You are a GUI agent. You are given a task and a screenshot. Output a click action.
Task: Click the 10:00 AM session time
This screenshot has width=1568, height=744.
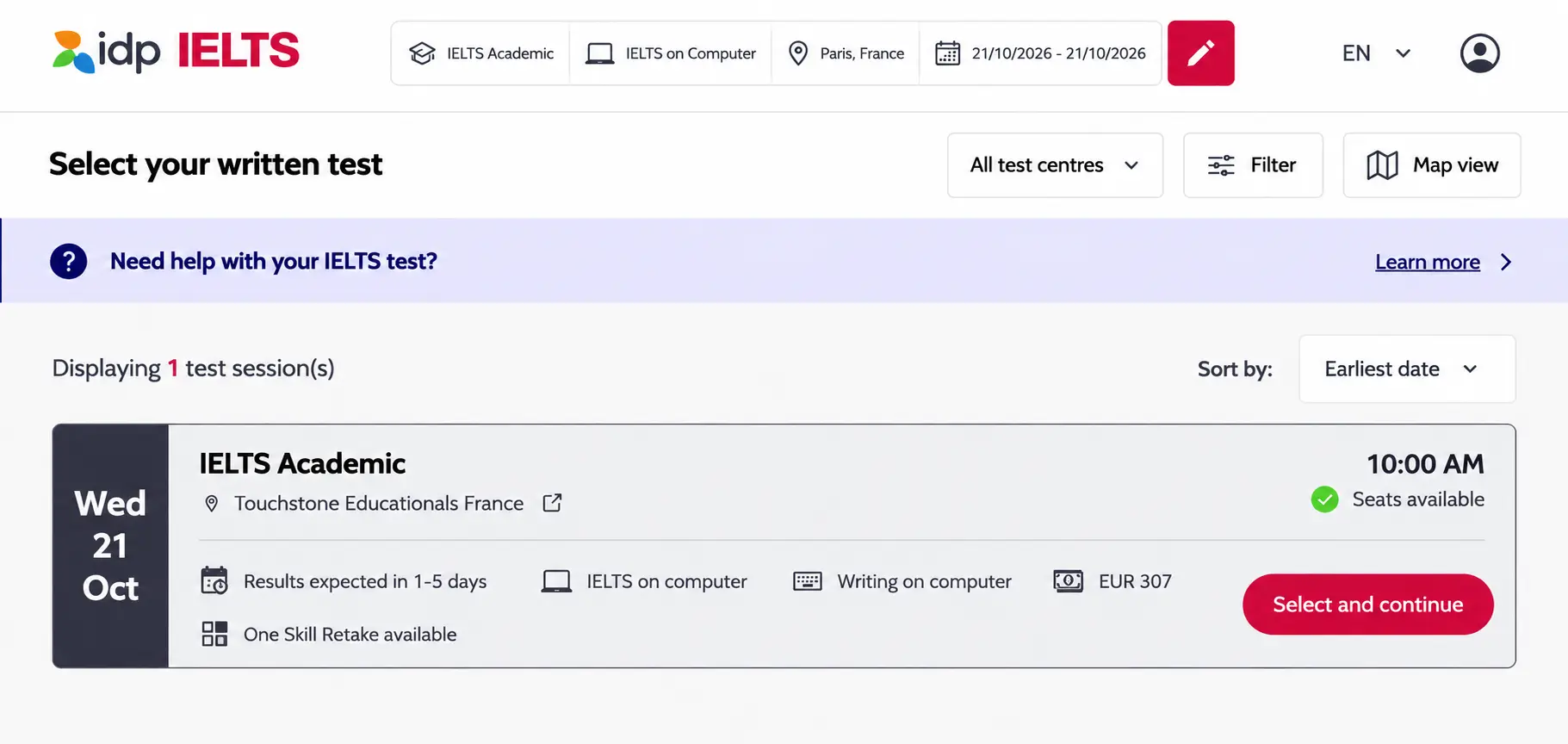pyautogui.click(x=1425, y=464)
